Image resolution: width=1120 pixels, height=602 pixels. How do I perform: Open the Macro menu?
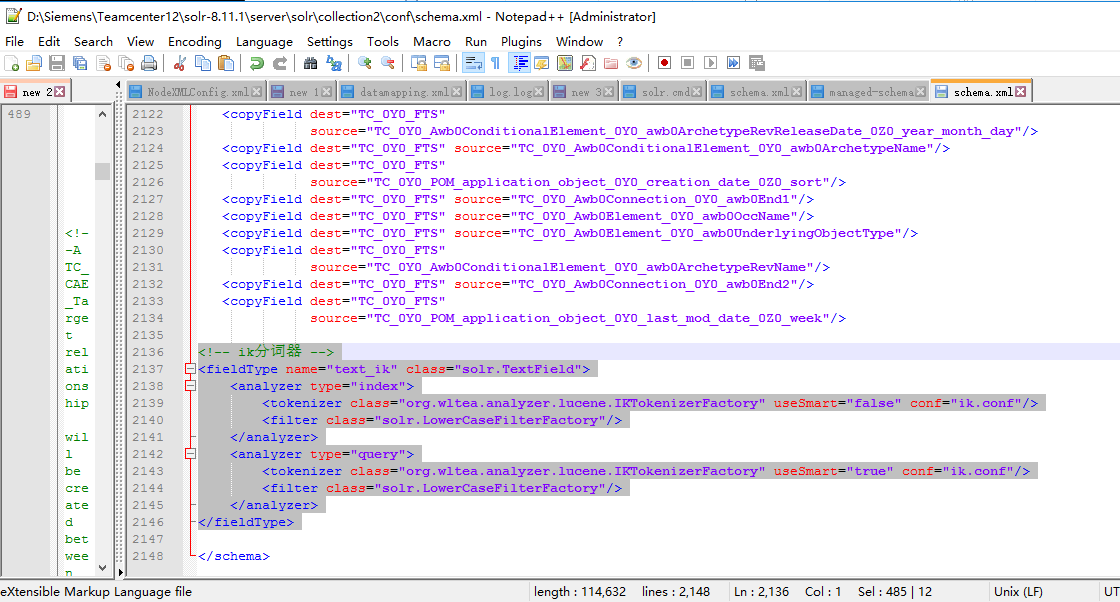[431, 41]
